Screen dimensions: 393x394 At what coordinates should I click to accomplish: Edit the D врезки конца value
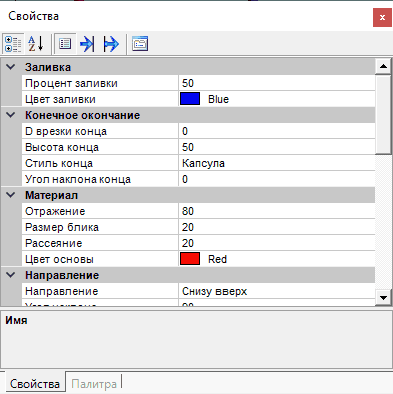[277, 131]
